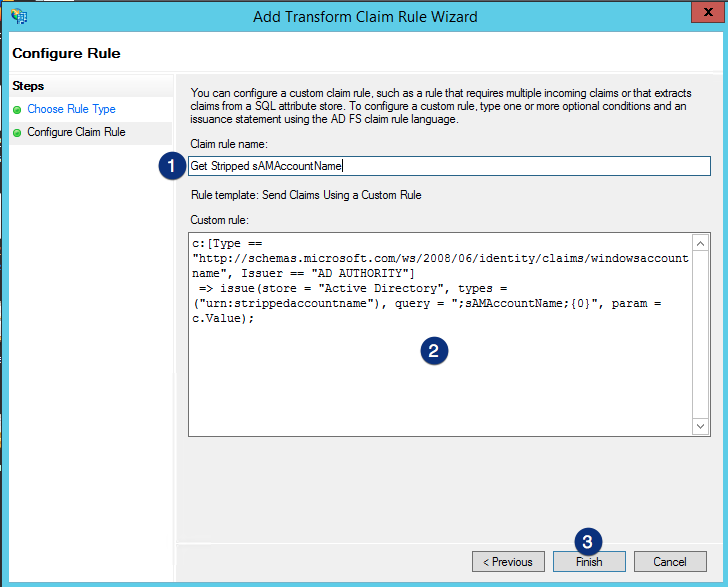Click the Previous button
Image resolution: width=728 pixels, height=587 pixels.
508,561
